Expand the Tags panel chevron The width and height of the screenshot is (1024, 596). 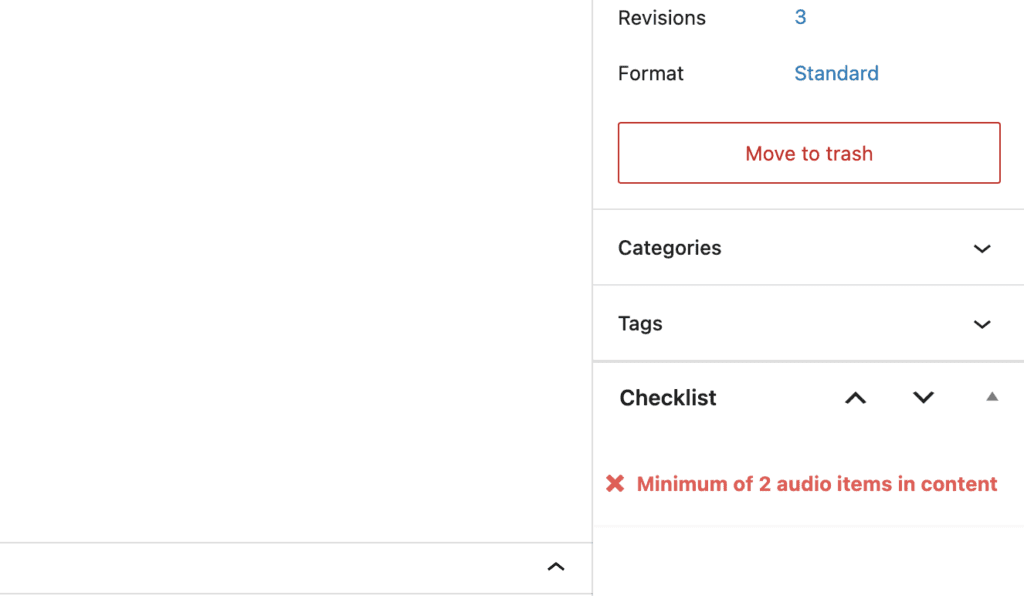982,324
